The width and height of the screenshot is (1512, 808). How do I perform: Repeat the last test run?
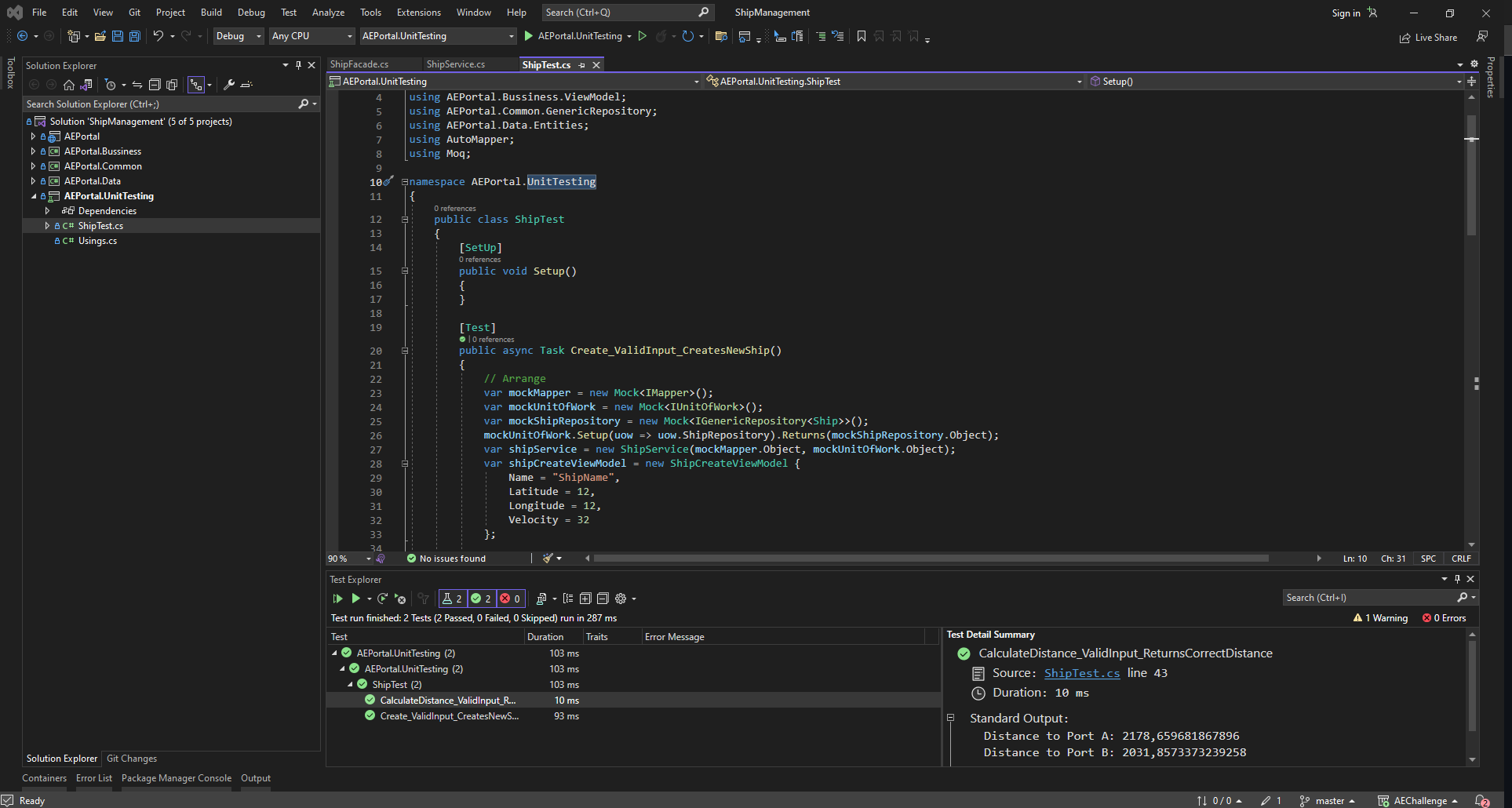[383, 599]
